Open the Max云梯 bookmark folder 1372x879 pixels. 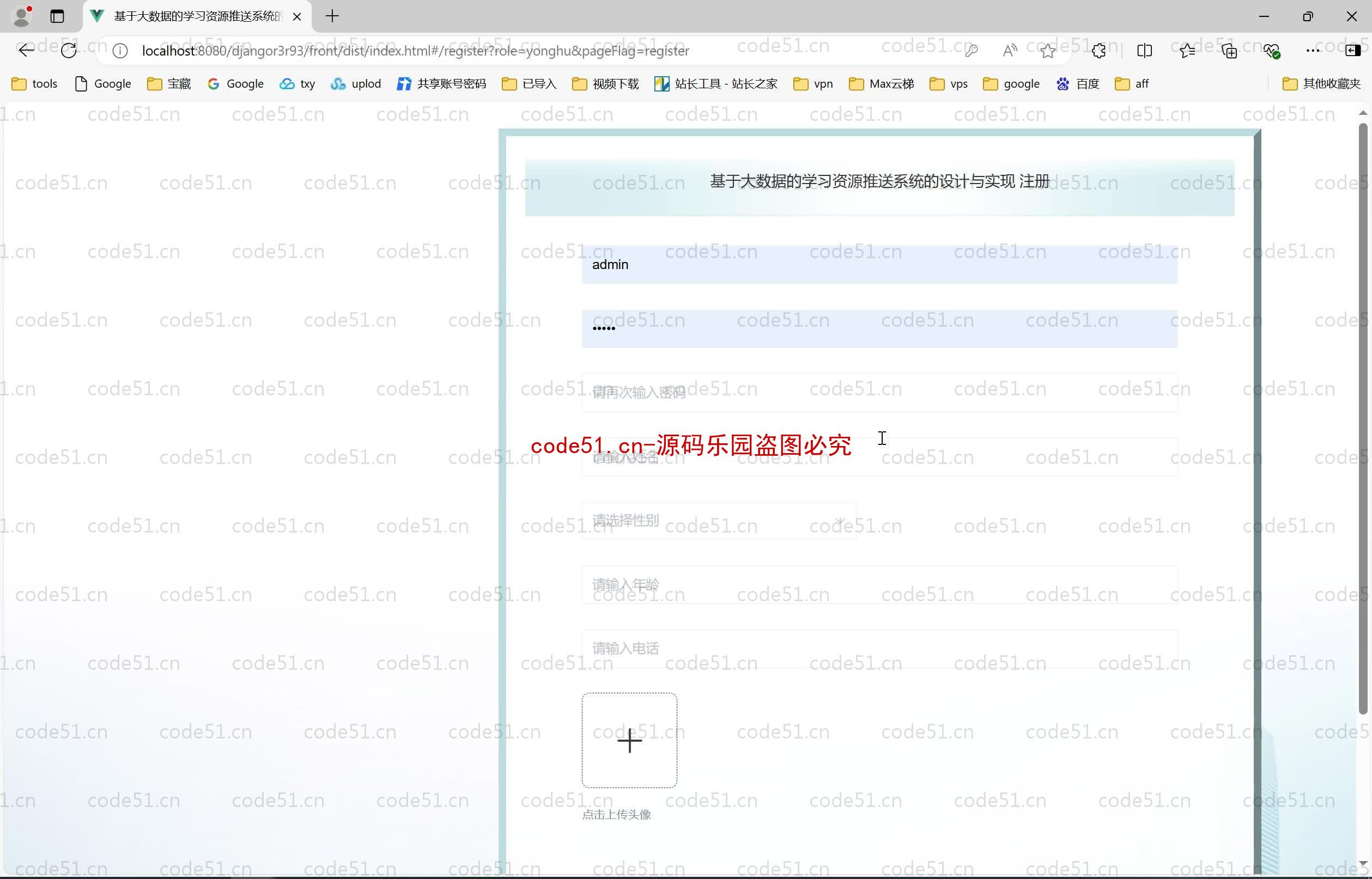[x=882, y=84]
